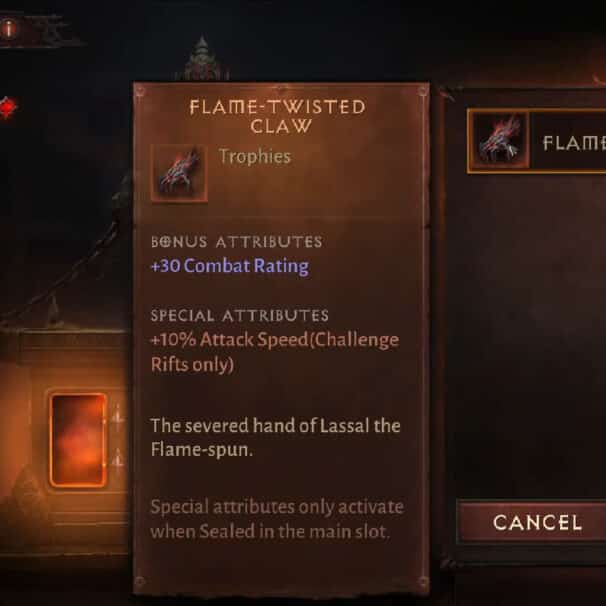This screenshot has width=606, height=606.
Task: Click the lower small icon beside glowing slot
Action: pyautogui.click(x=117, y=460)
